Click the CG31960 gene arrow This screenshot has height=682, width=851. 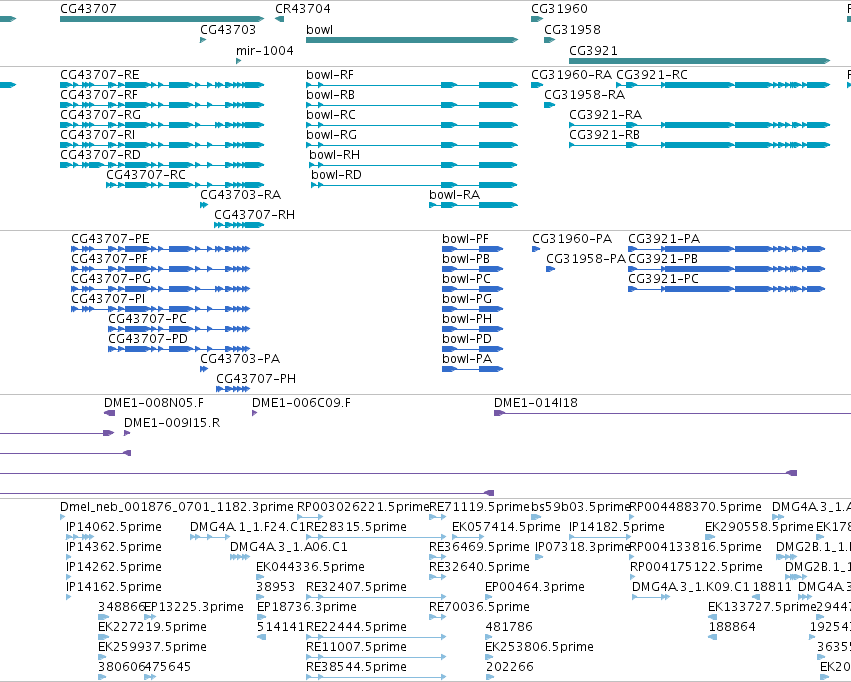point(537,19)
